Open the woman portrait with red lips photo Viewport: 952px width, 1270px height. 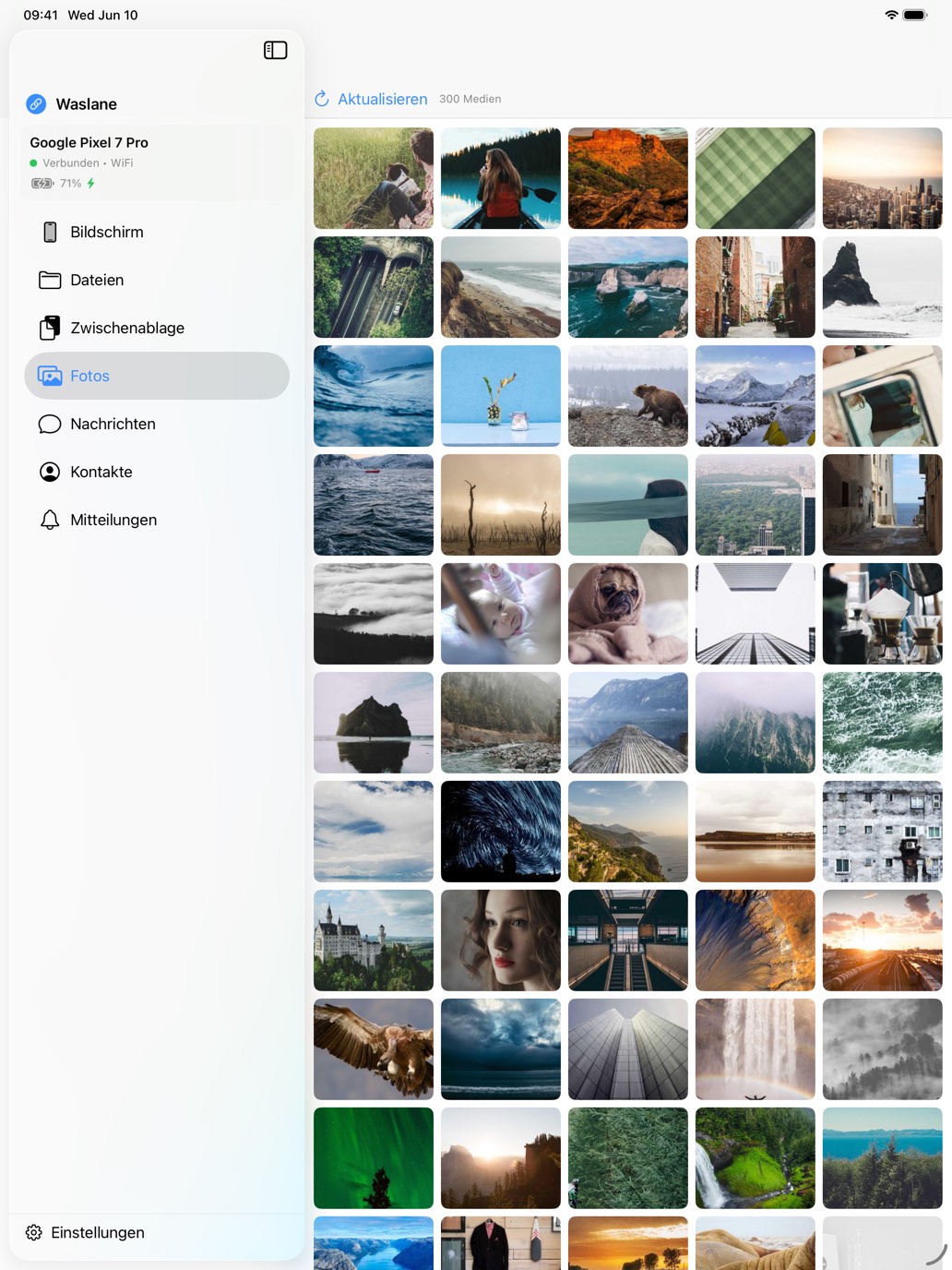[501, 941]
